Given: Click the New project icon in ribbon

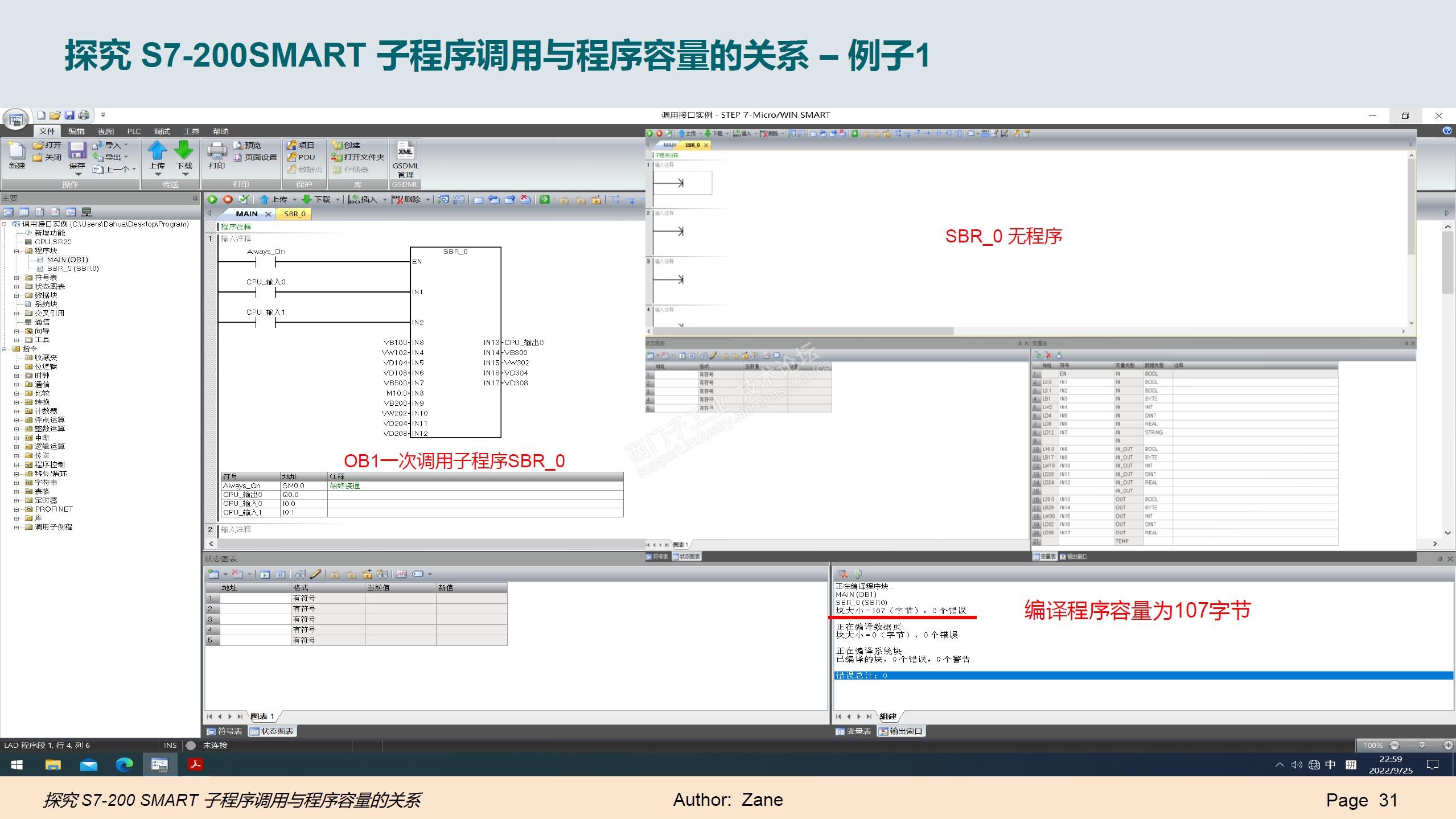Looking at the screenshot, I should tap(17, 151).
